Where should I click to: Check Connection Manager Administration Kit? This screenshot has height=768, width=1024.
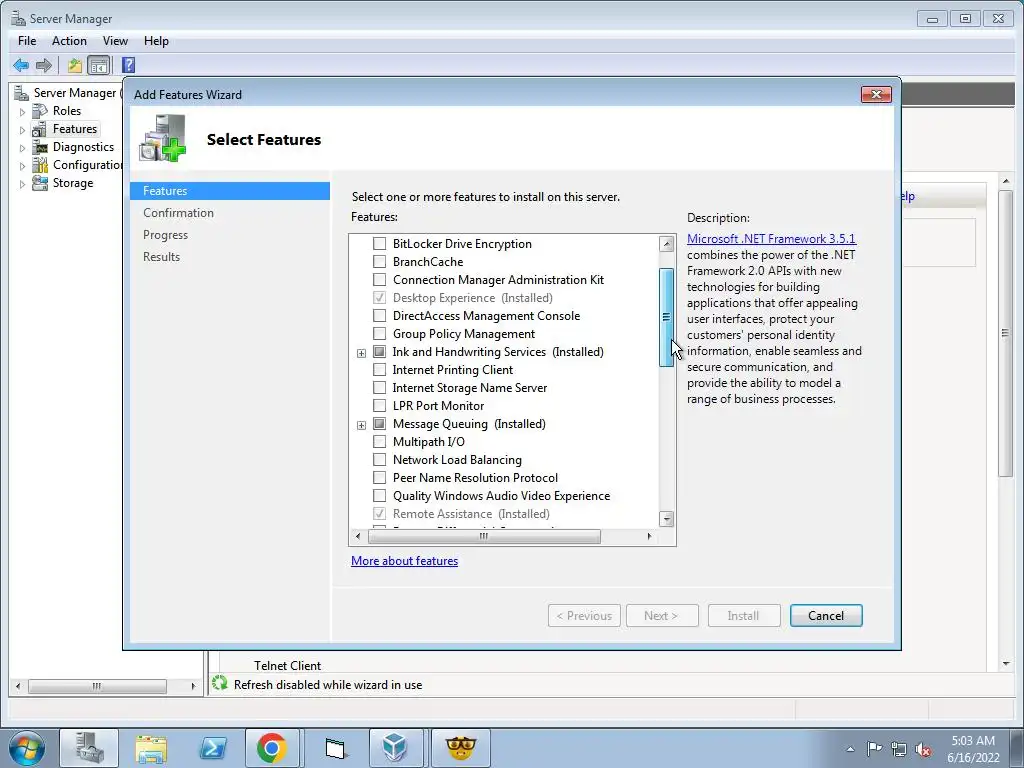click(379, 280)
